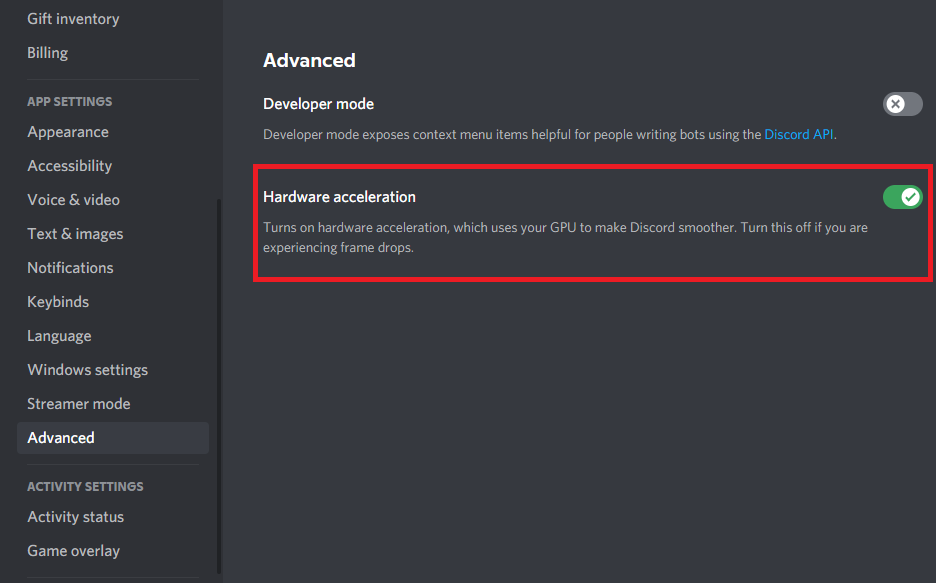Switch to Voice & video settings

(x=74, y=200)
